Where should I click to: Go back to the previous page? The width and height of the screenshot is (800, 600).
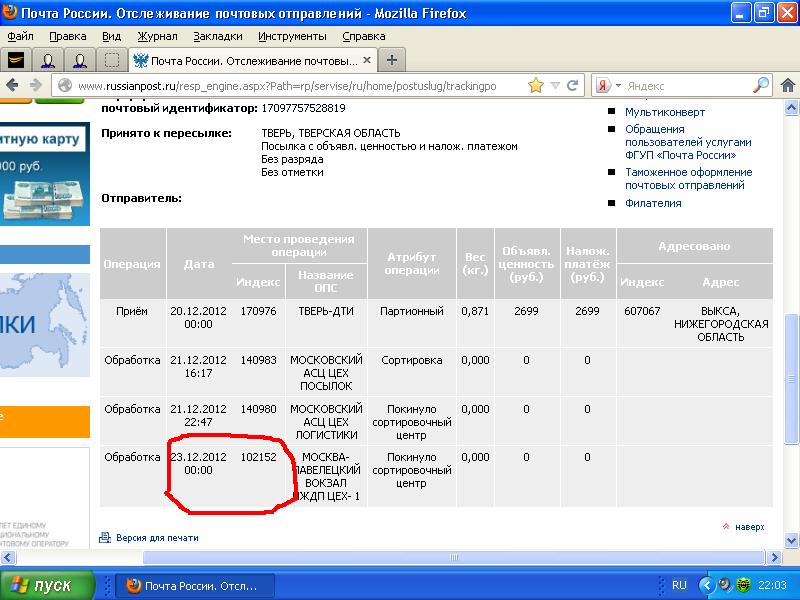[x=12, y=85]
